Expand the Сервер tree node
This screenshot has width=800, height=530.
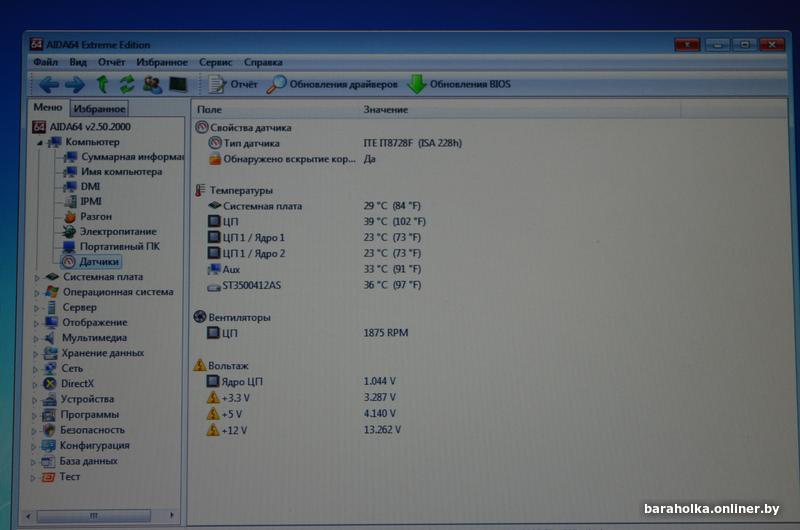click(37, 308)
